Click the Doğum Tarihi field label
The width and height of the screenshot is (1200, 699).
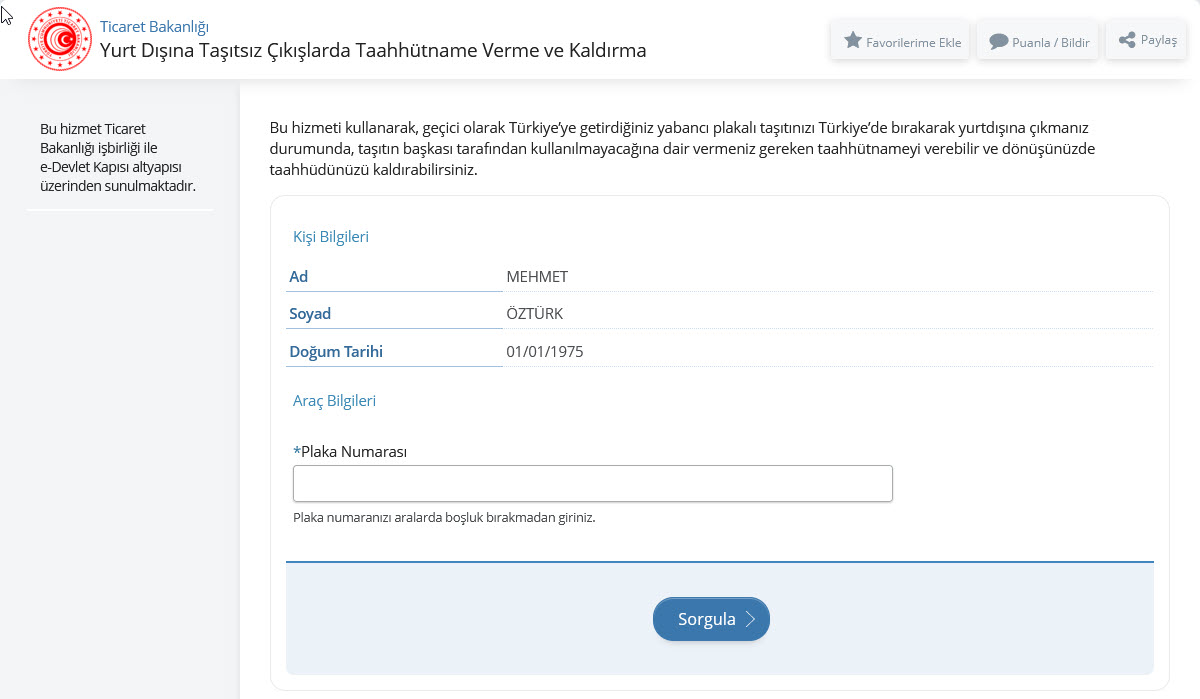click(x=336, y=352)
